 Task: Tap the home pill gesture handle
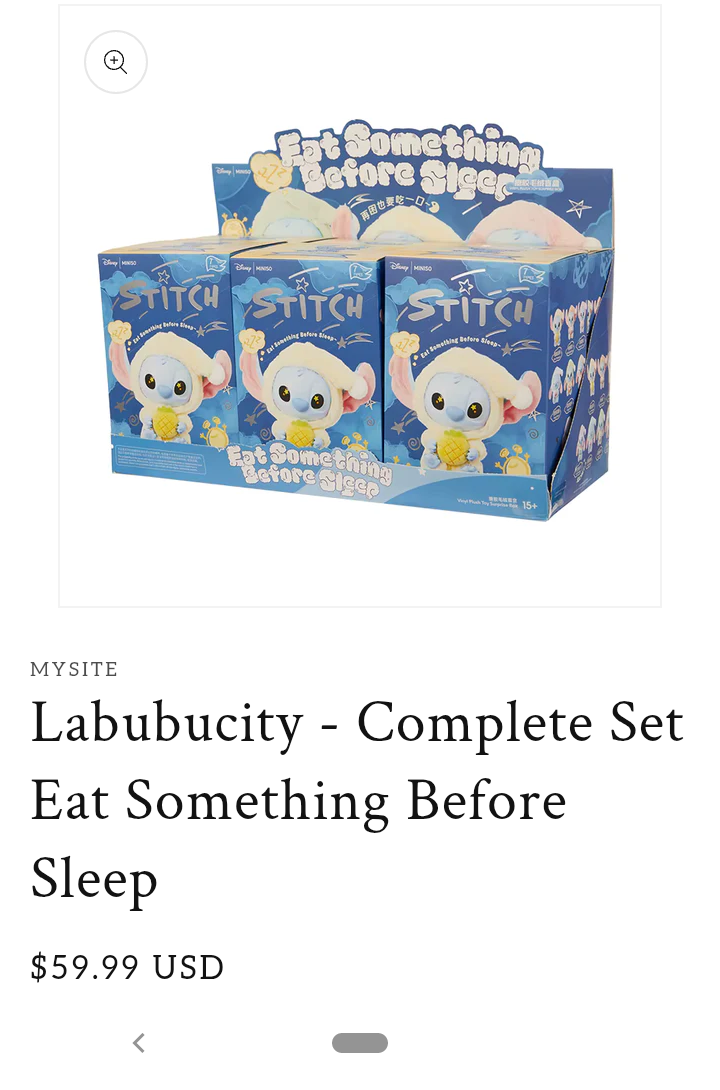[360, 1043]
